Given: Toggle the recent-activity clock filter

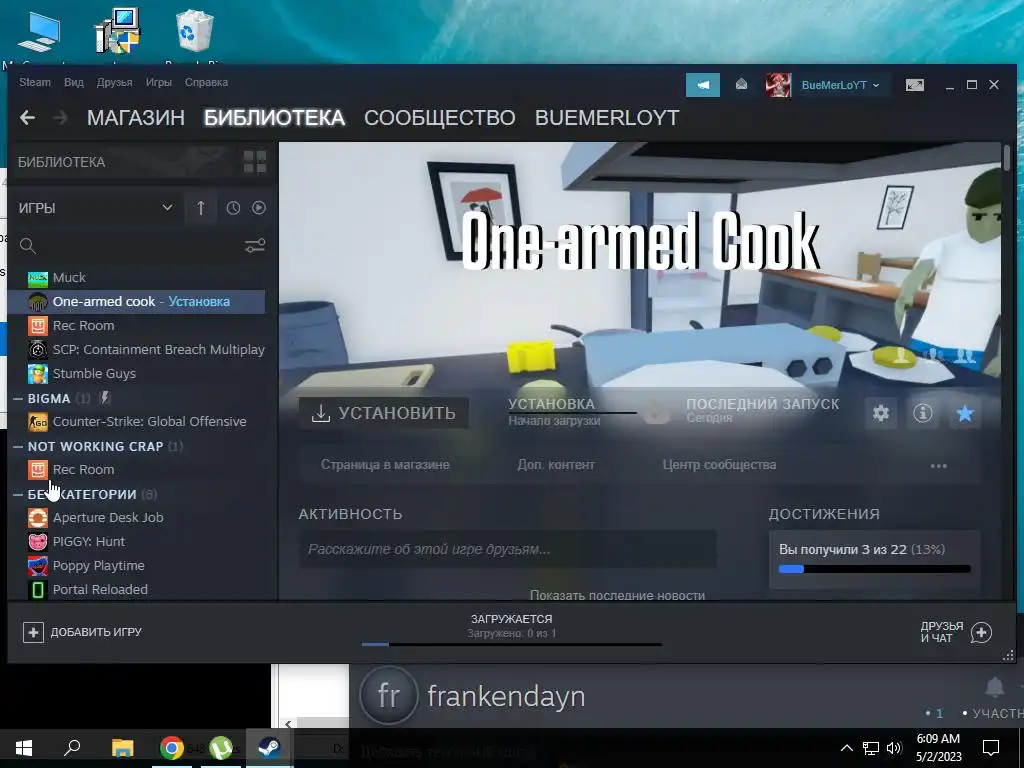Looking at the screenshot, I should click(x=233, y=208).
